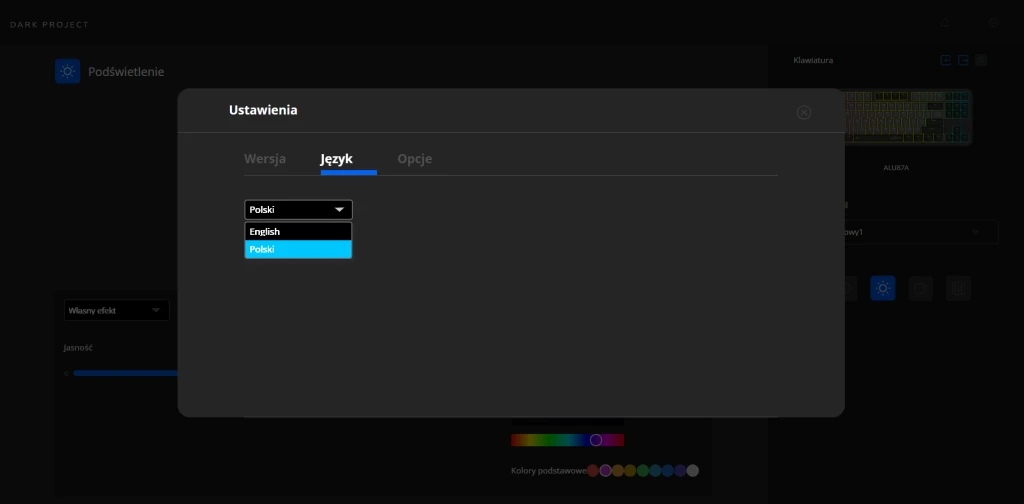Click the export profile icon

pos(963,60)
